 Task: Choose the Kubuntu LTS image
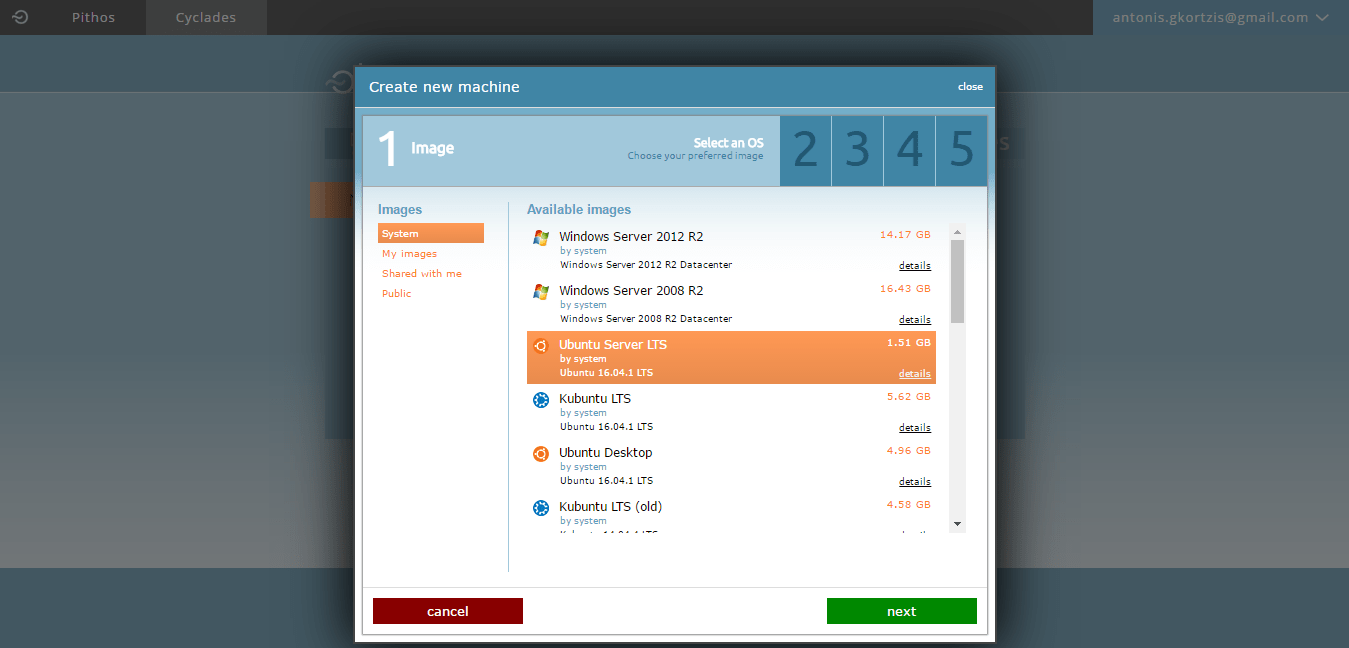coord(731,412)
